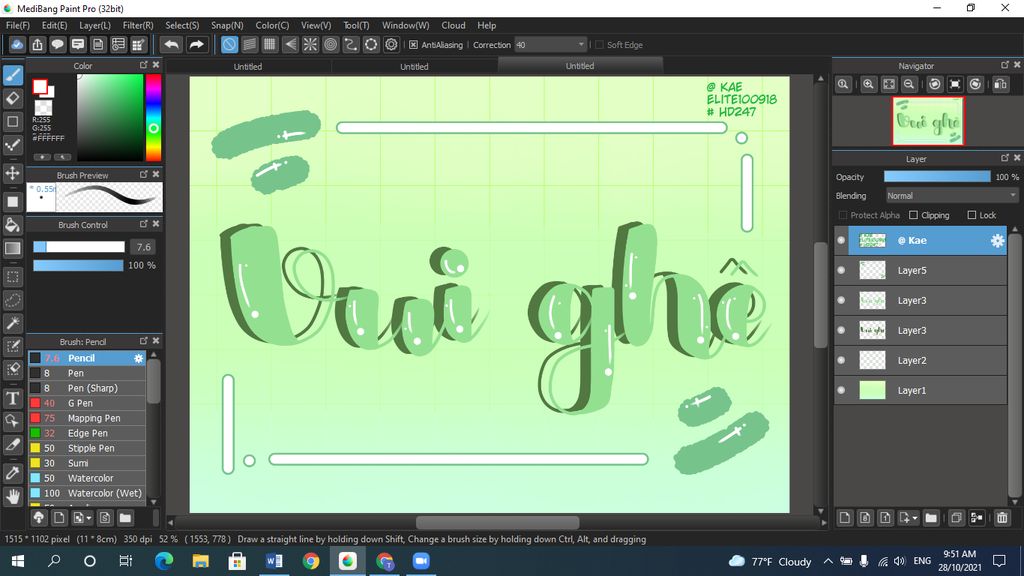Open settings gear on the Pencil brush

pyautogui.click(x=138, y=358)
